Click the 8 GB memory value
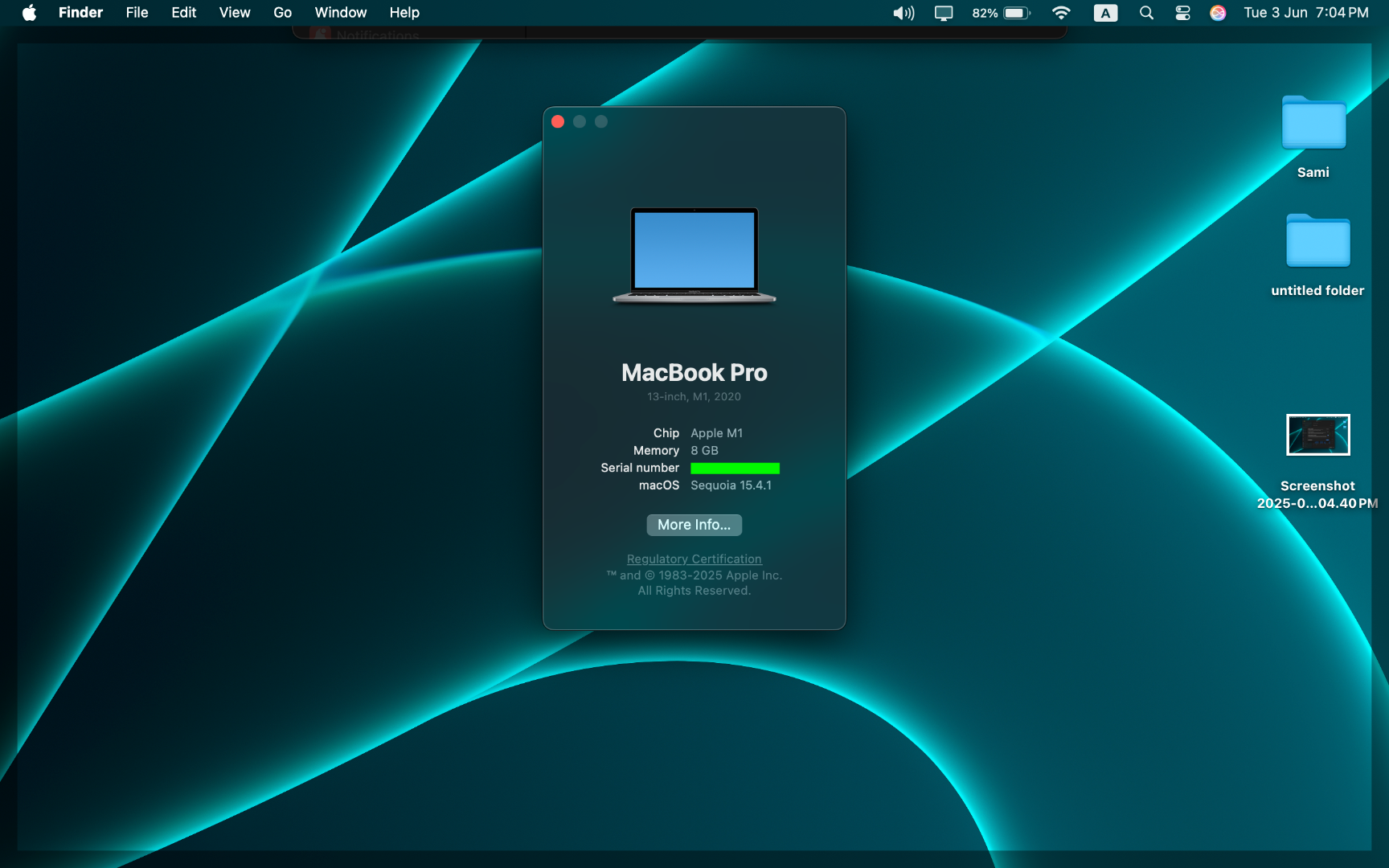 point(704,451)
